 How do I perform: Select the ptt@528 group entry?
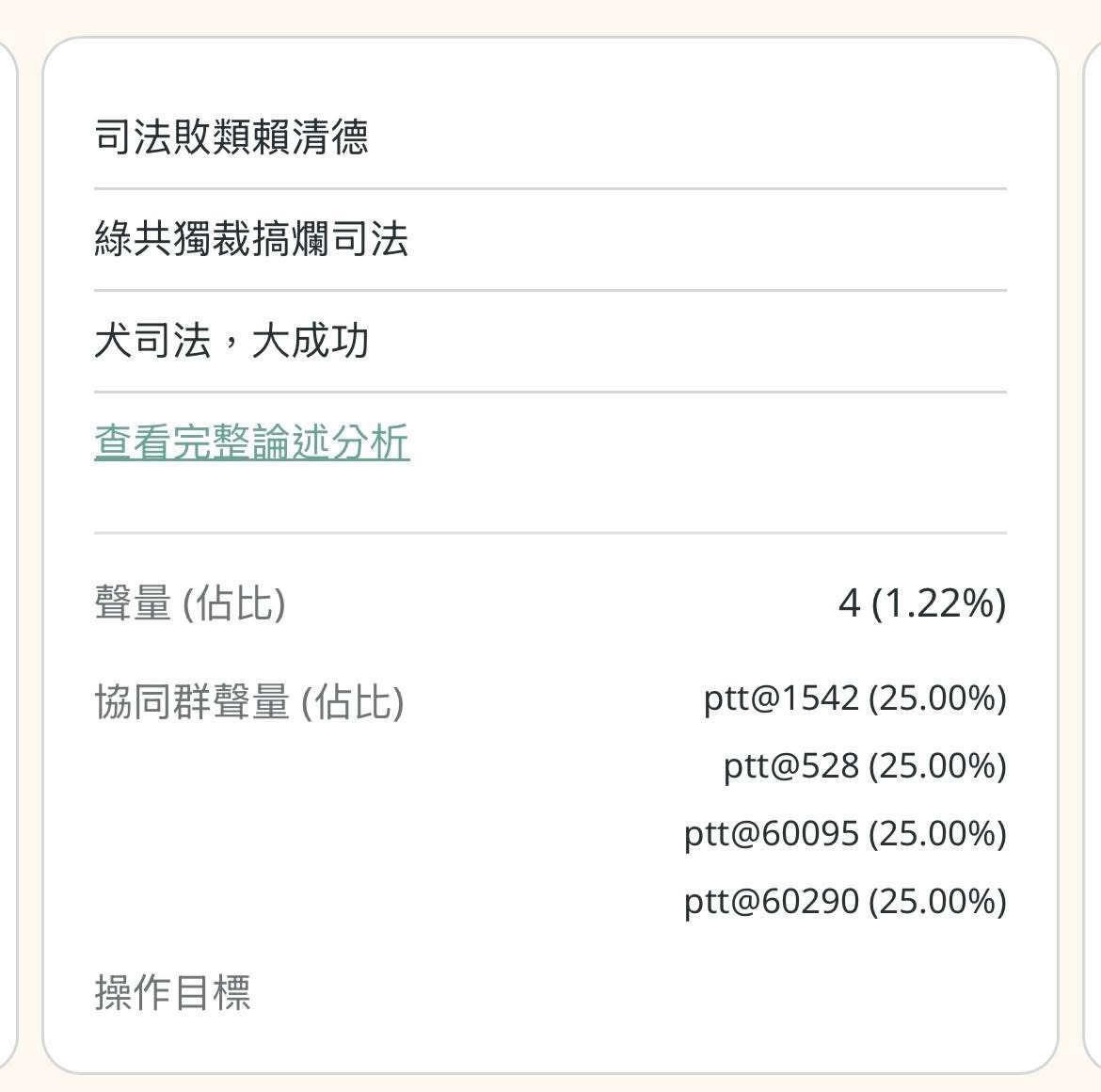864,766
